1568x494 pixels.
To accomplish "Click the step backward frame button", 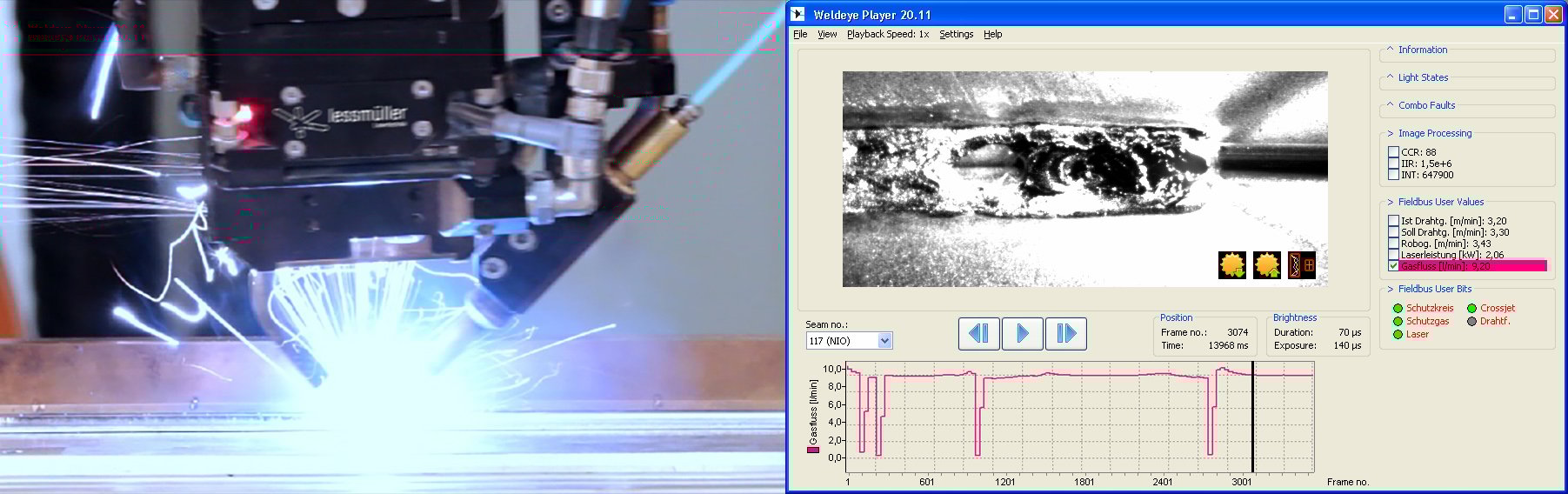I will (x=978, y=334).
